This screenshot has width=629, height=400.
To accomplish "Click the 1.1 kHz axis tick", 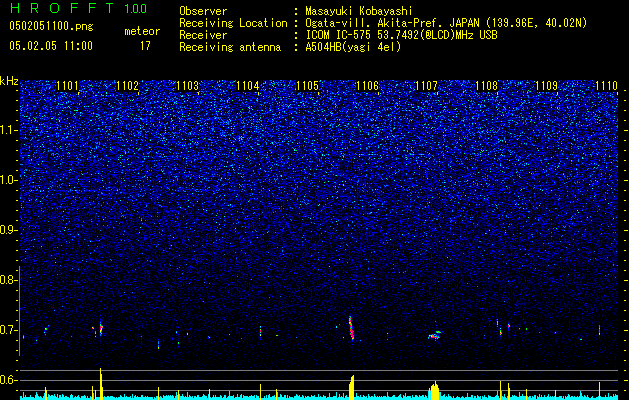I will 8,130.
